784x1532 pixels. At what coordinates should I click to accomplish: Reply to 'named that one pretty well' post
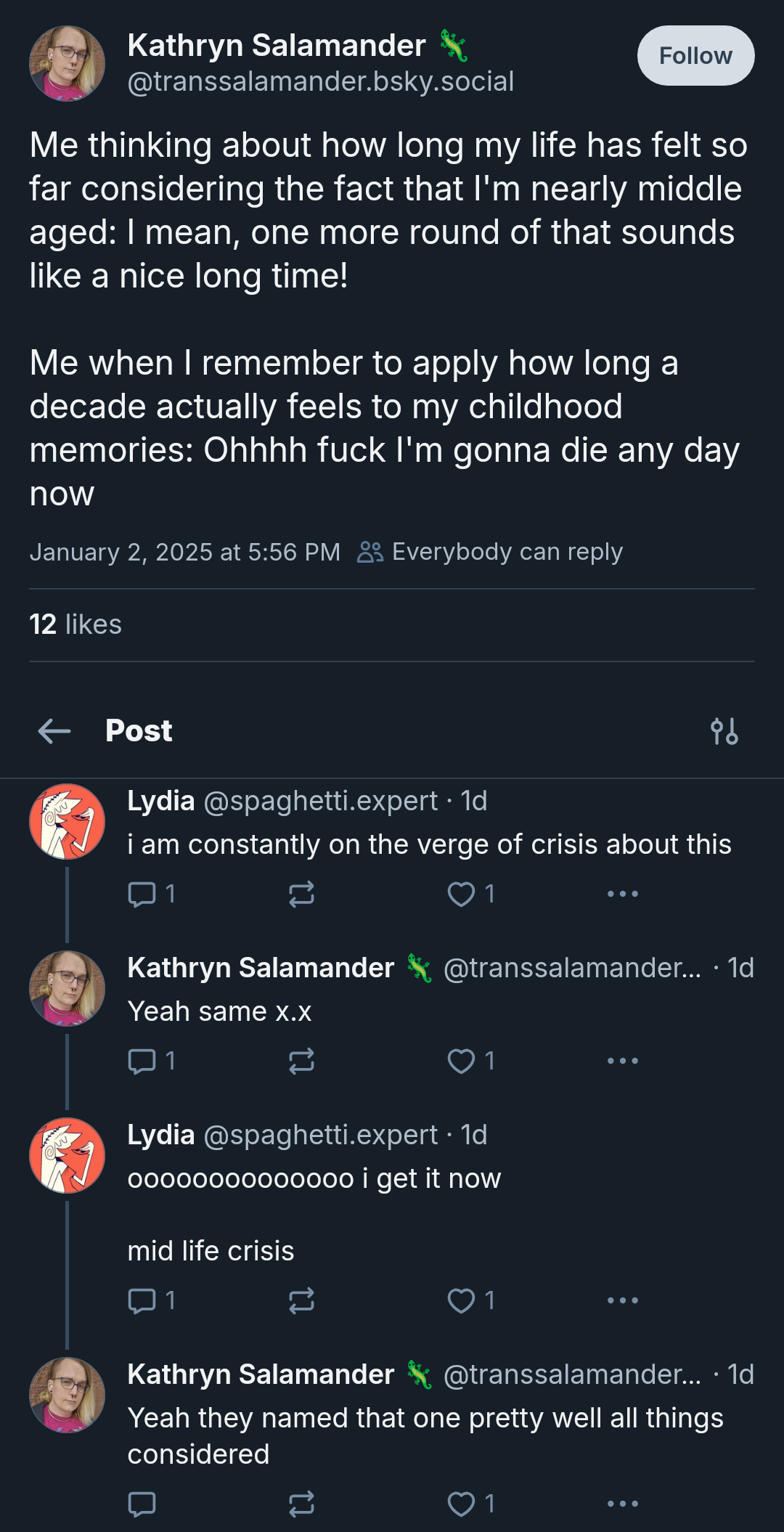pos(142,1504)
